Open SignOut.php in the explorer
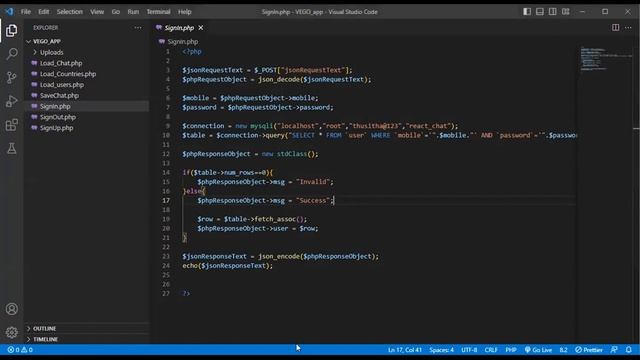The width and height of the screenshot is (640, 360). (58, 117)
